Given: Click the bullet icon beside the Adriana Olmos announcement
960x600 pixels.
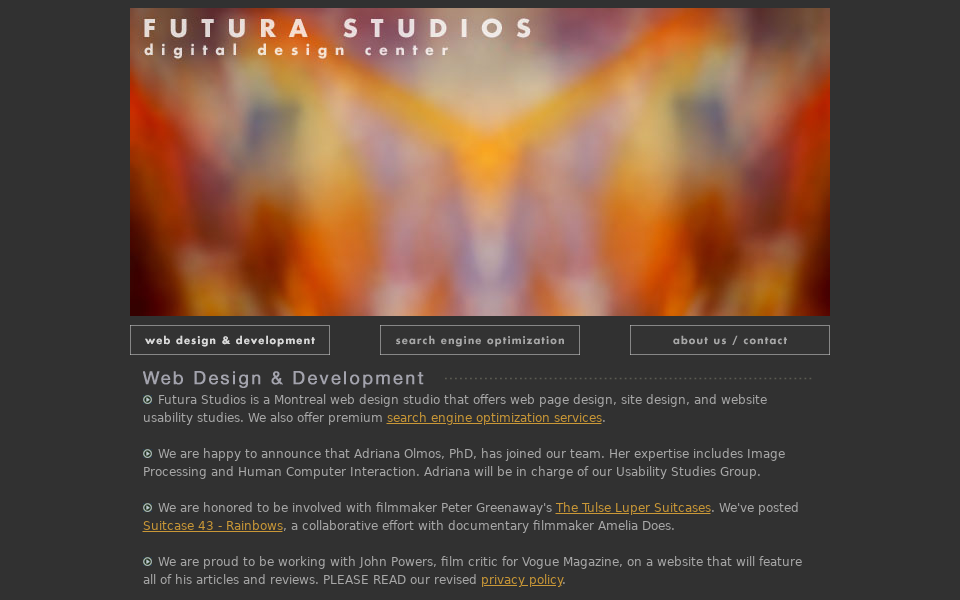Looking at the screenshot, I should coord(147,453).
